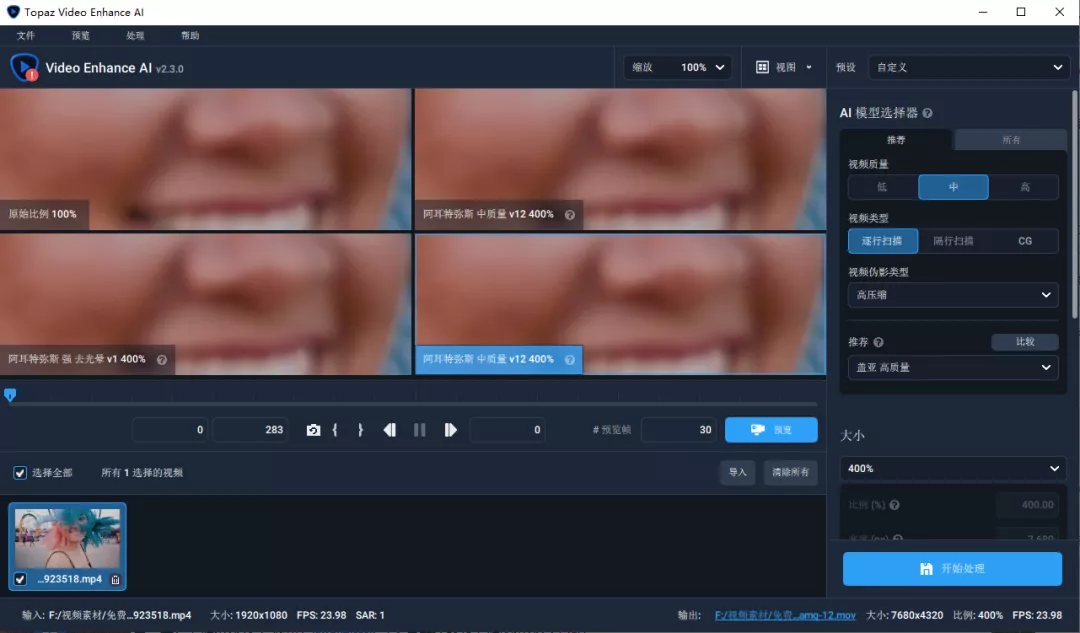Viewport: 1080px width, 633px height.
Task: Click the timeline playhead marker
Action: (10, 395)
